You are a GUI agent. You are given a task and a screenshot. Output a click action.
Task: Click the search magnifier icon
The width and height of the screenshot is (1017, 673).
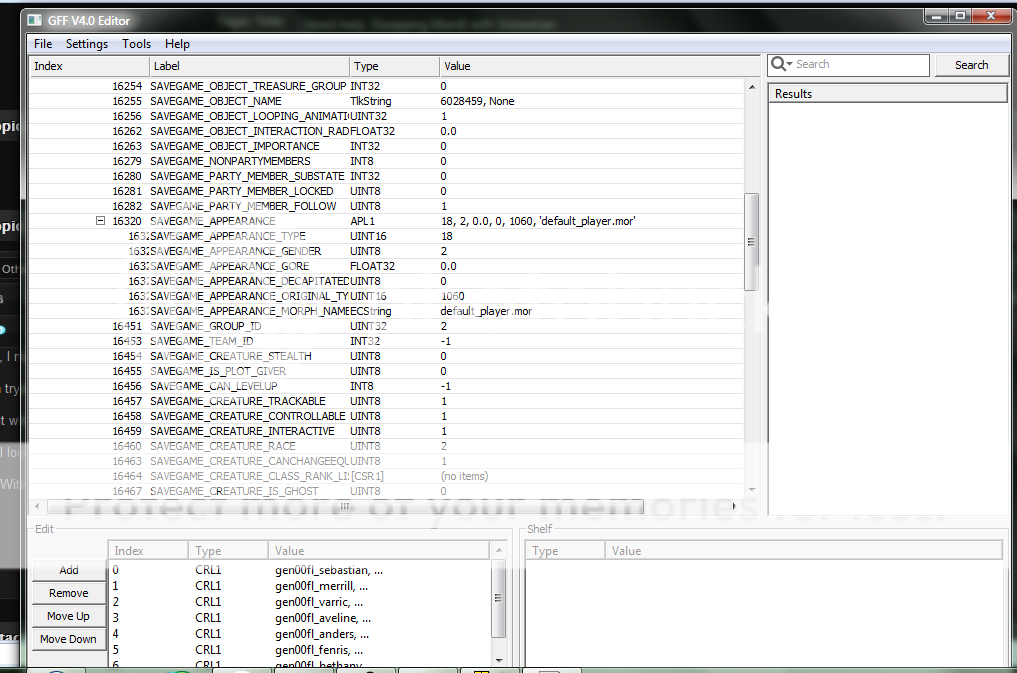coord(779,64)
